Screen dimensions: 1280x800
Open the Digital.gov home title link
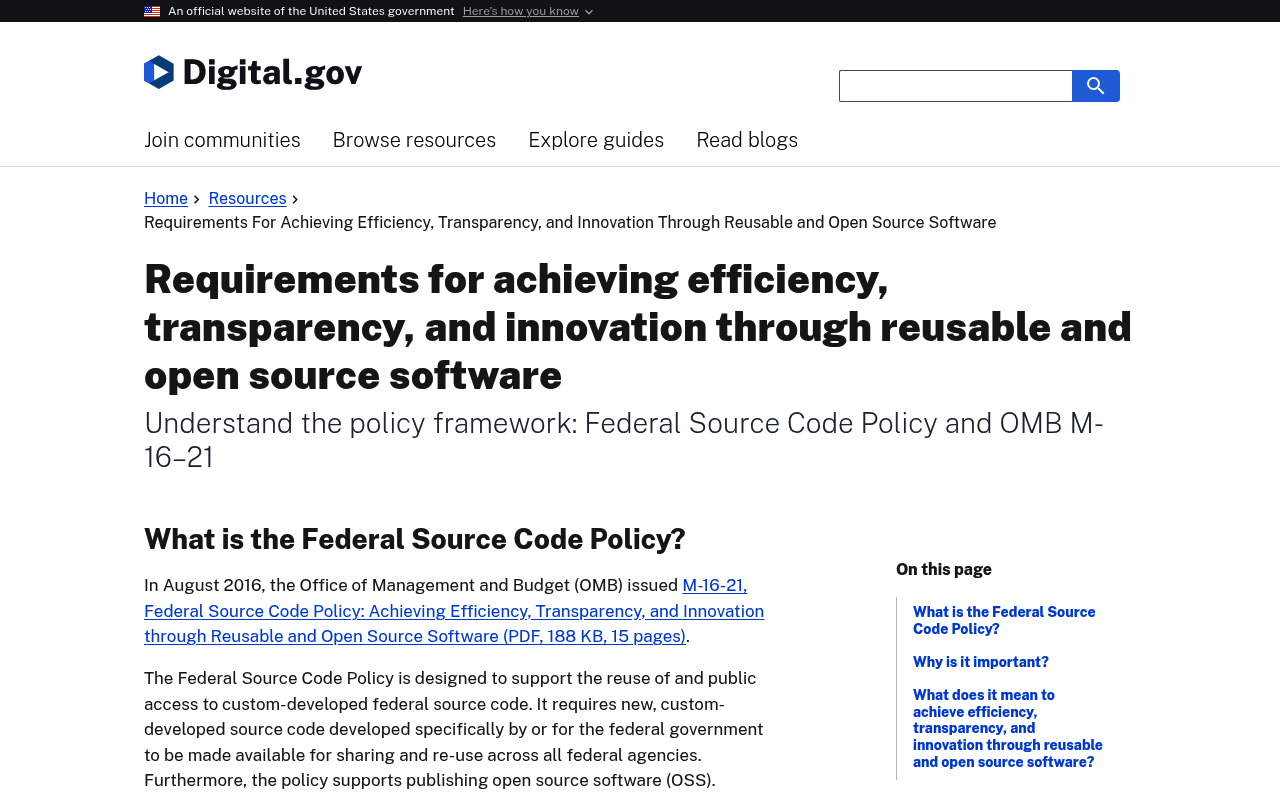272,72
